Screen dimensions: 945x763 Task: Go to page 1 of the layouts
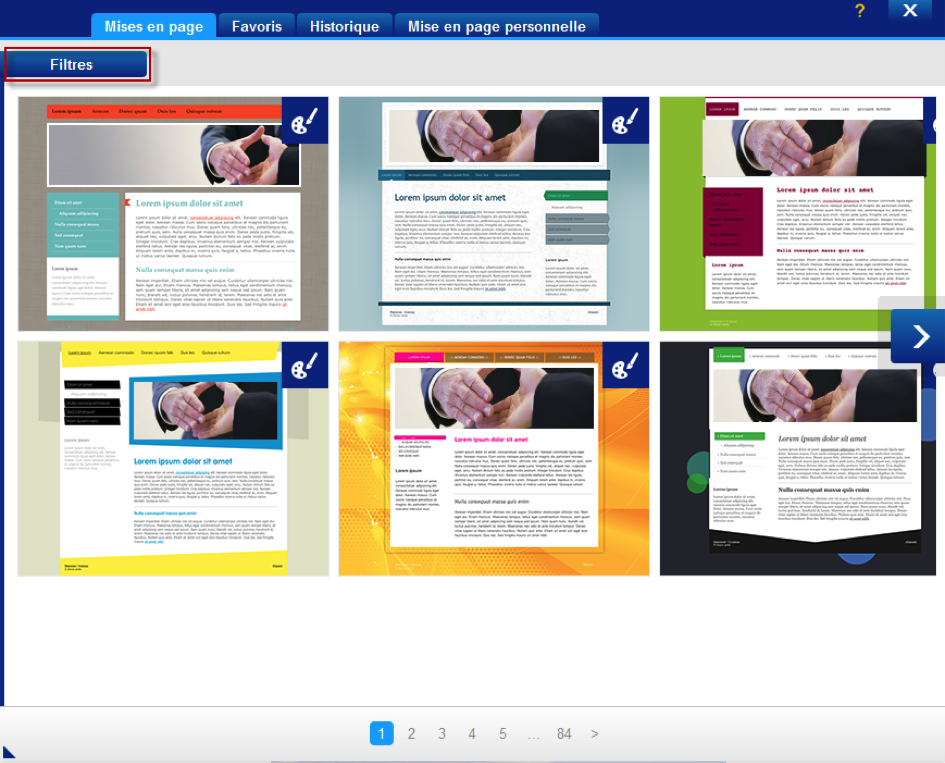(x=381, y=733)
